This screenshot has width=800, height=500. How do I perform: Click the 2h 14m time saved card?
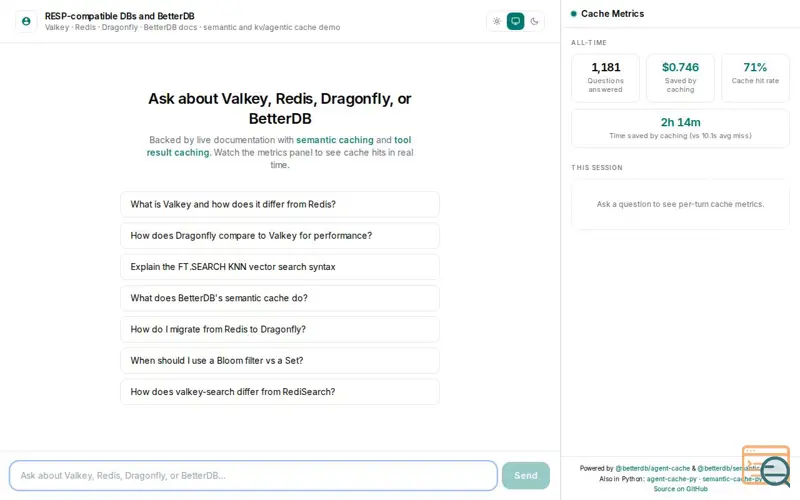point(680,128)
